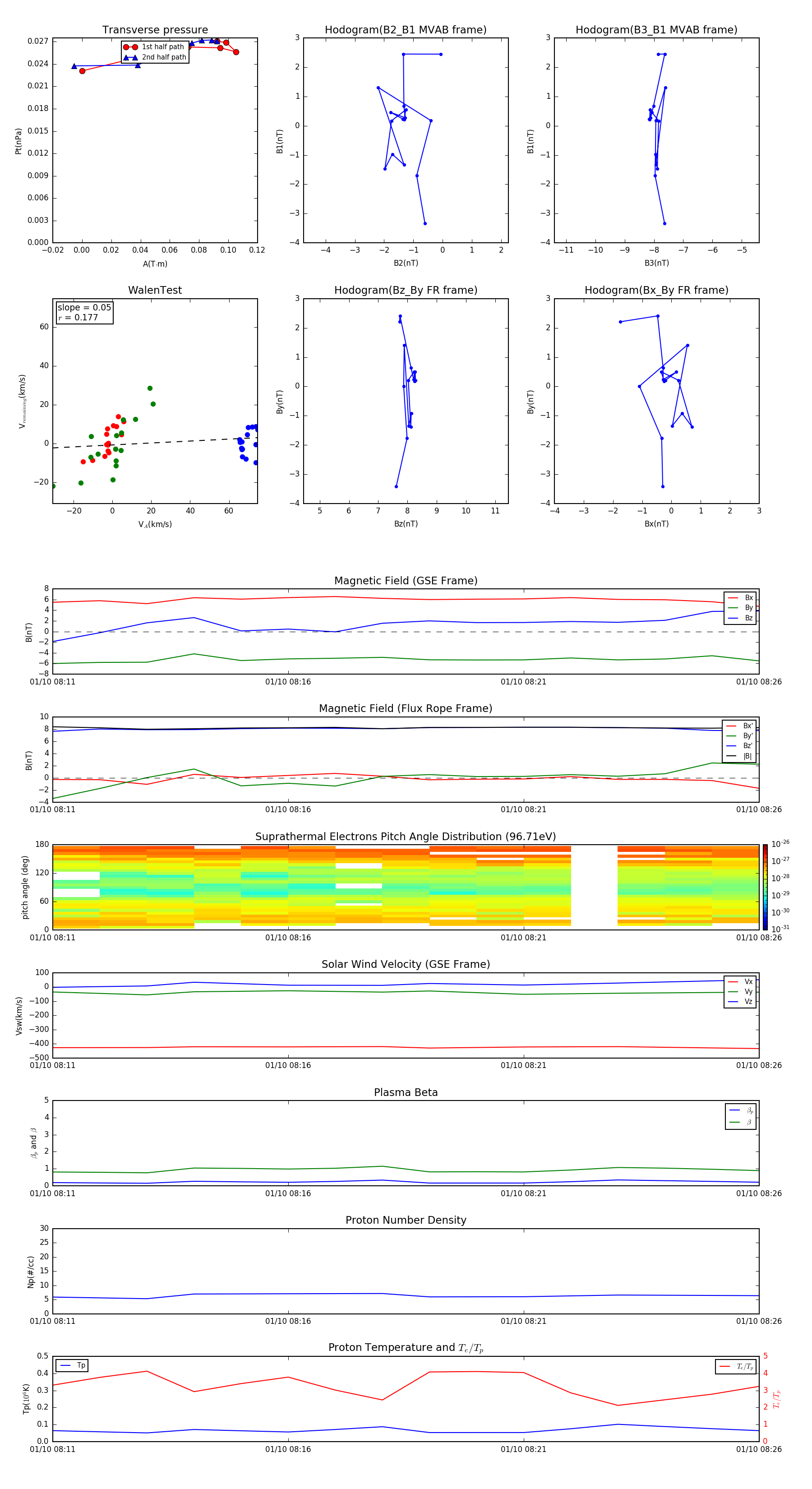Click the 'Solar Wind Velocity (GSE Frame)' title
This screenshot has width=812, height=1489.
[406, 965]
